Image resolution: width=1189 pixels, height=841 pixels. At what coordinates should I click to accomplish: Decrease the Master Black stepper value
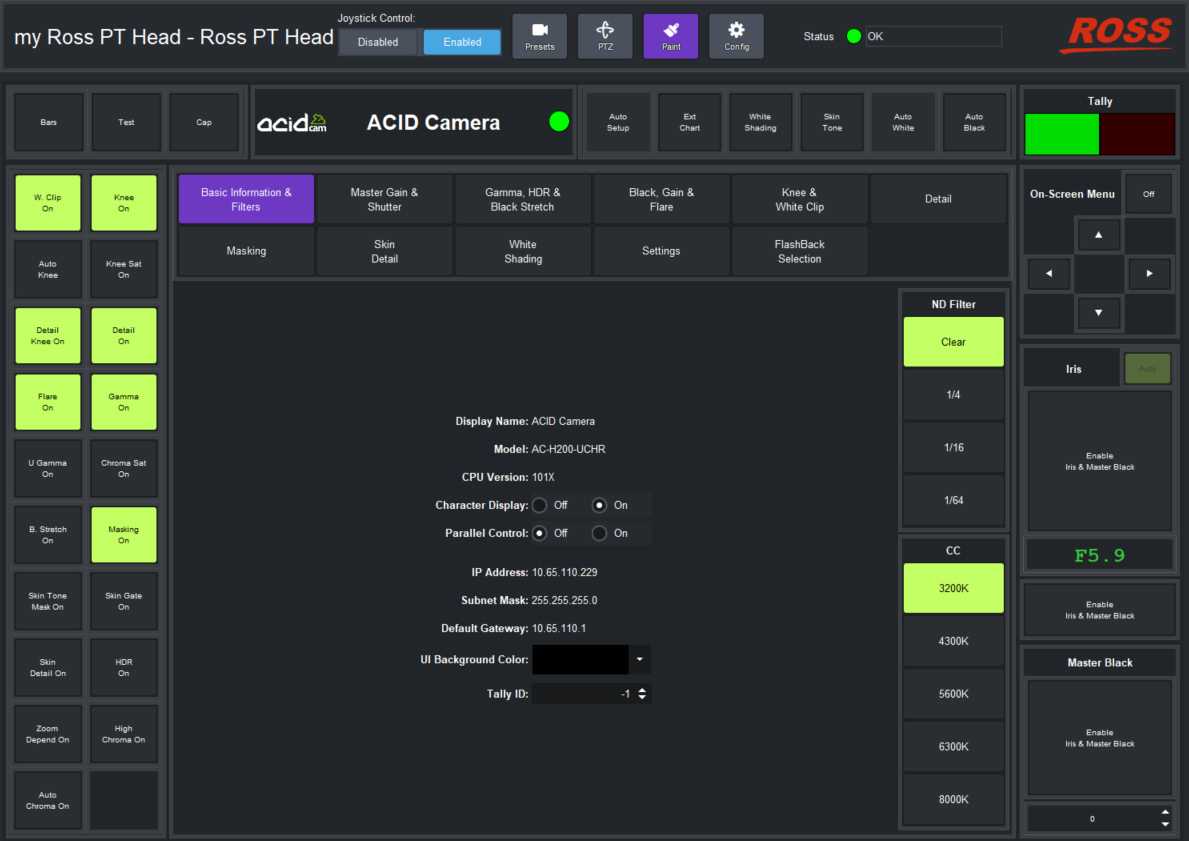[1165, 824]
